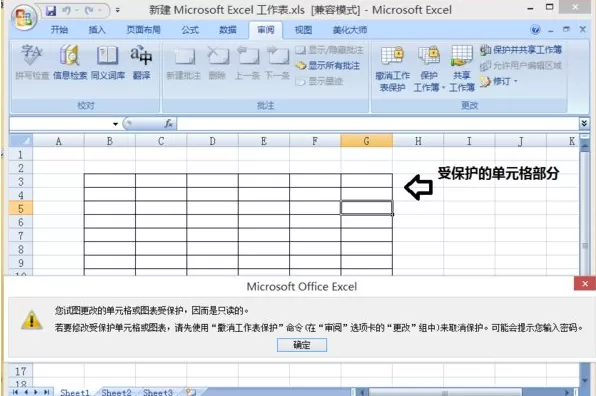Click the fx insert function icon

point(169,124)
